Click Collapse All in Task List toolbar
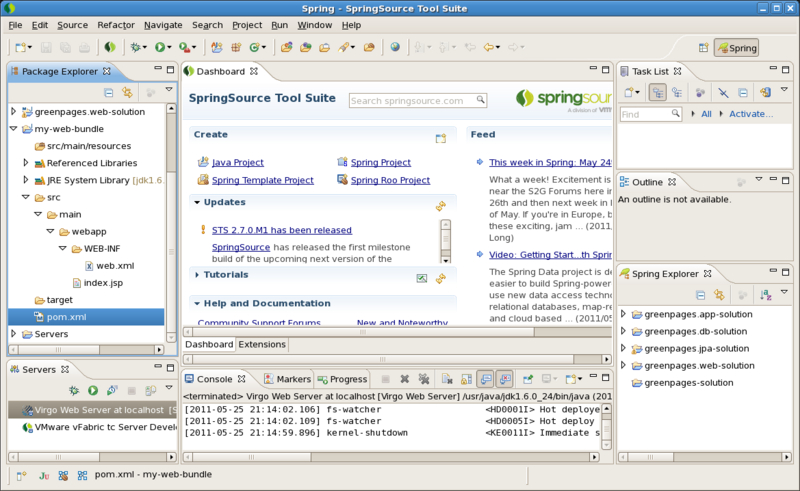This screenshot has height=491, width=800. [743, 92]
